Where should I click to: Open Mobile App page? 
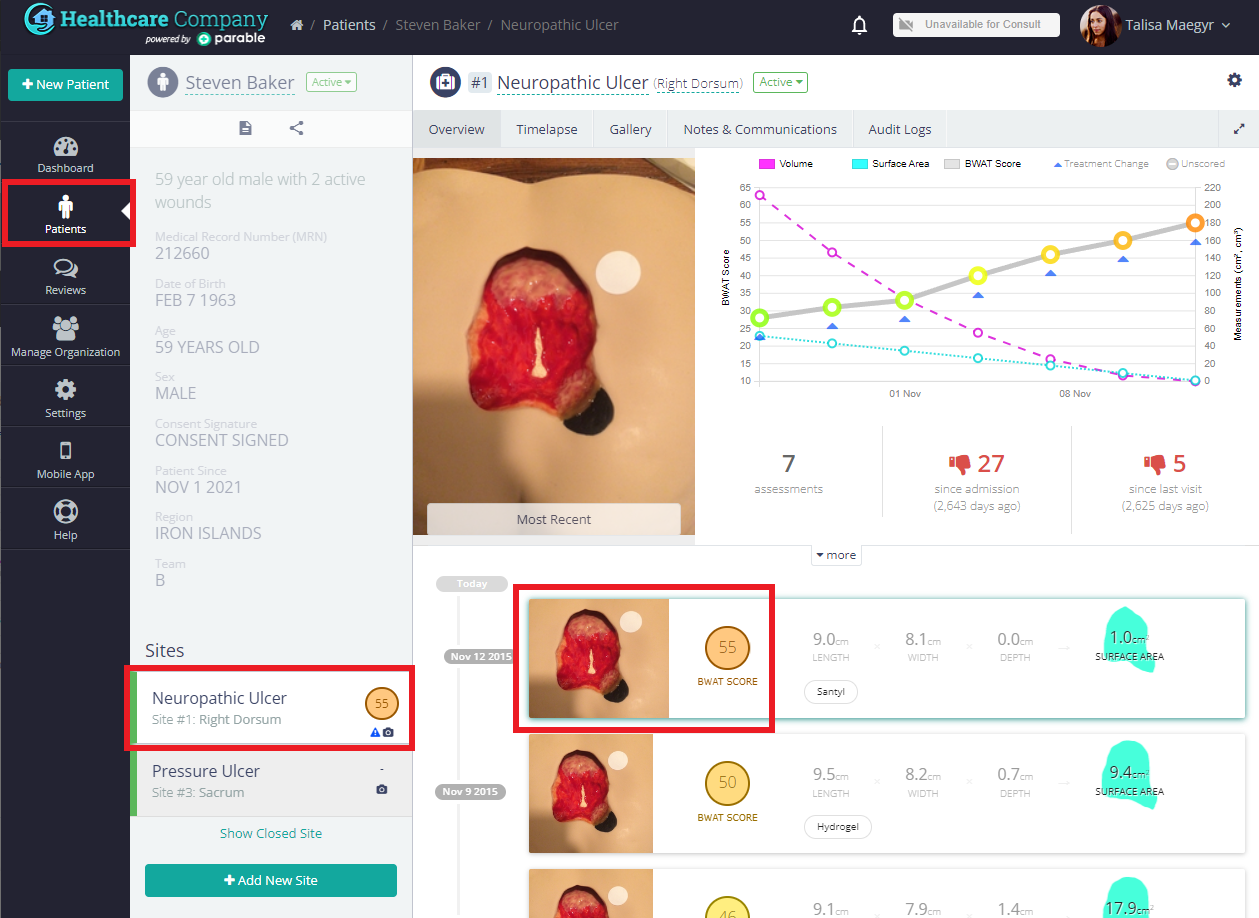pyautogui.click(x=66, y=457)
